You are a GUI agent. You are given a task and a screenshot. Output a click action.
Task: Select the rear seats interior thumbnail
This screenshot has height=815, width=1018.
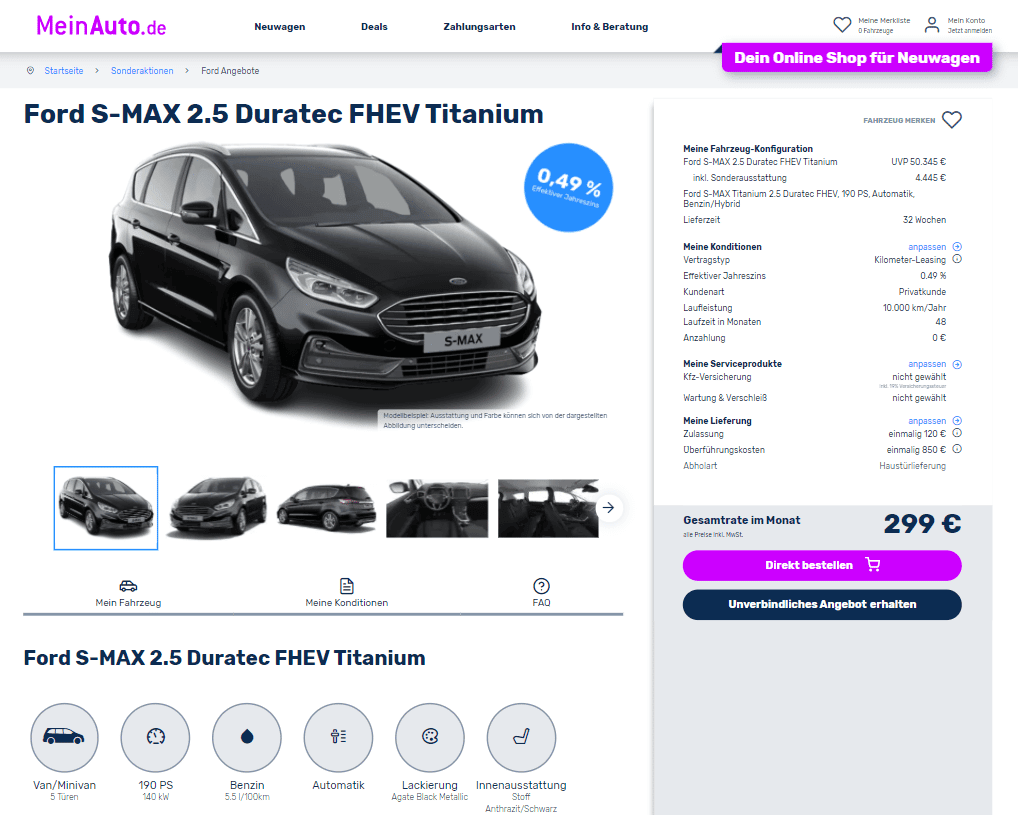coord(549,508)
